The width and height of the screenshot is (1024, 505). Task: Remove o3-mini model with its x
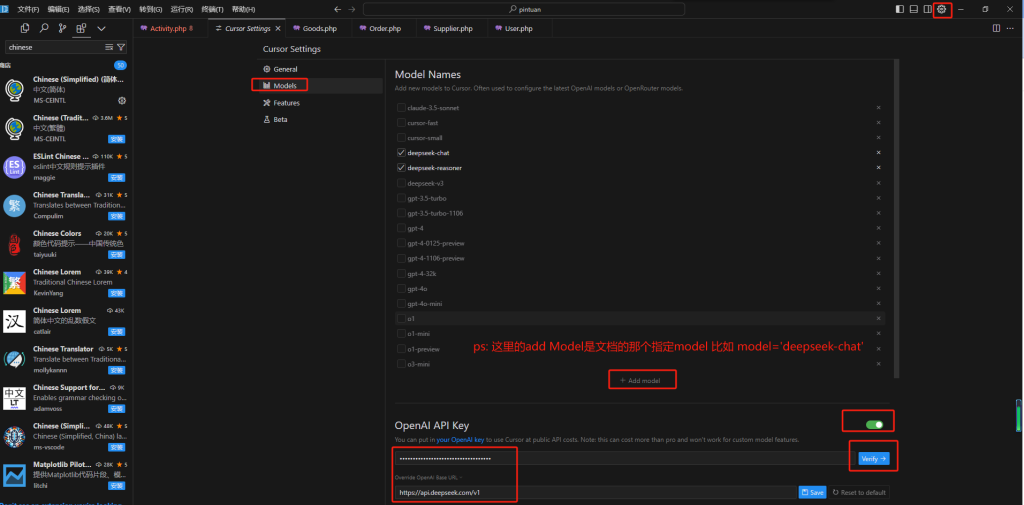pyautogui.click(x=878, y=364)
